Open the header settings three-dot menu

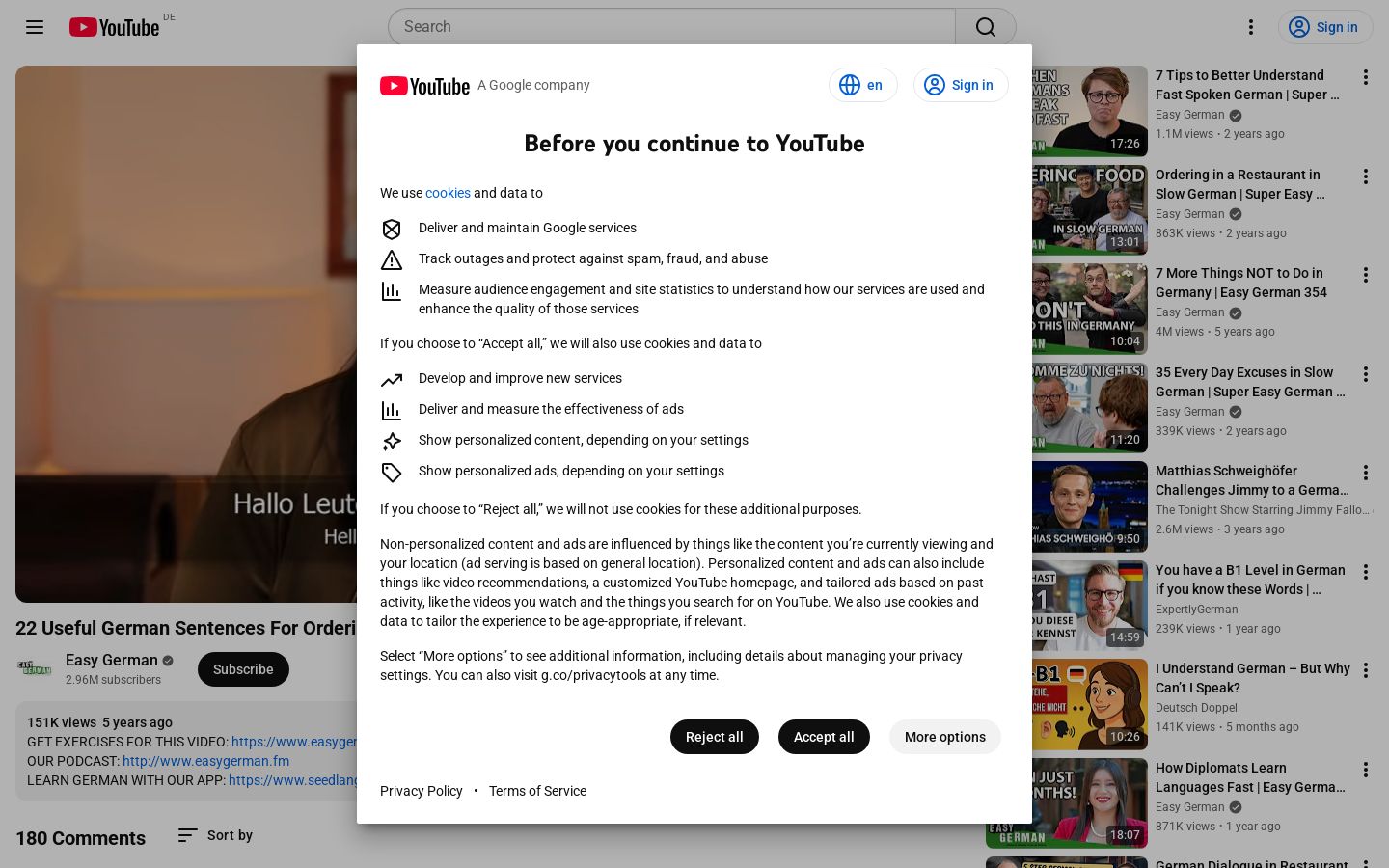pos(1251,27)
